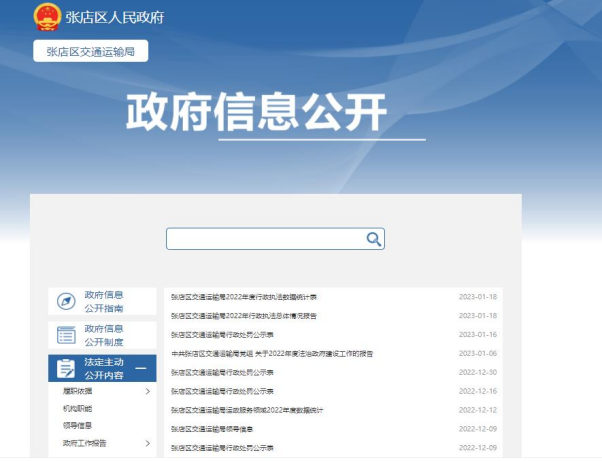This screenshot has width=602, height=461.
Task: Expand the 履职依据 submenu arrow
Action: [147, 391]
